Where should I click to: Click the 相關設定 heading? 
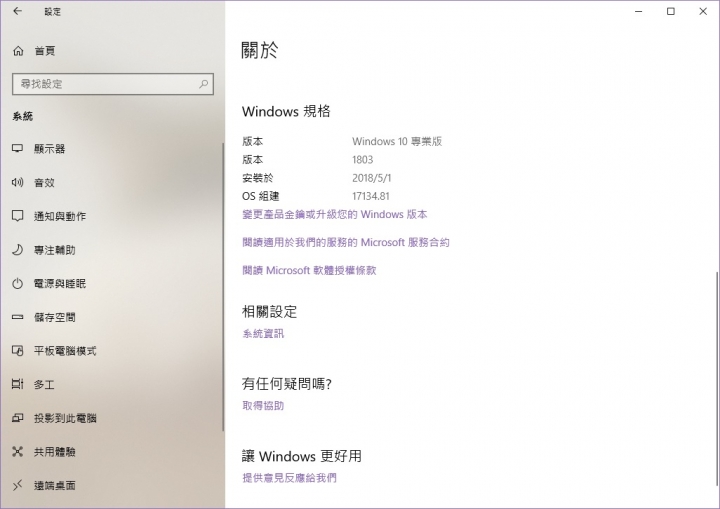click(270, 312)
